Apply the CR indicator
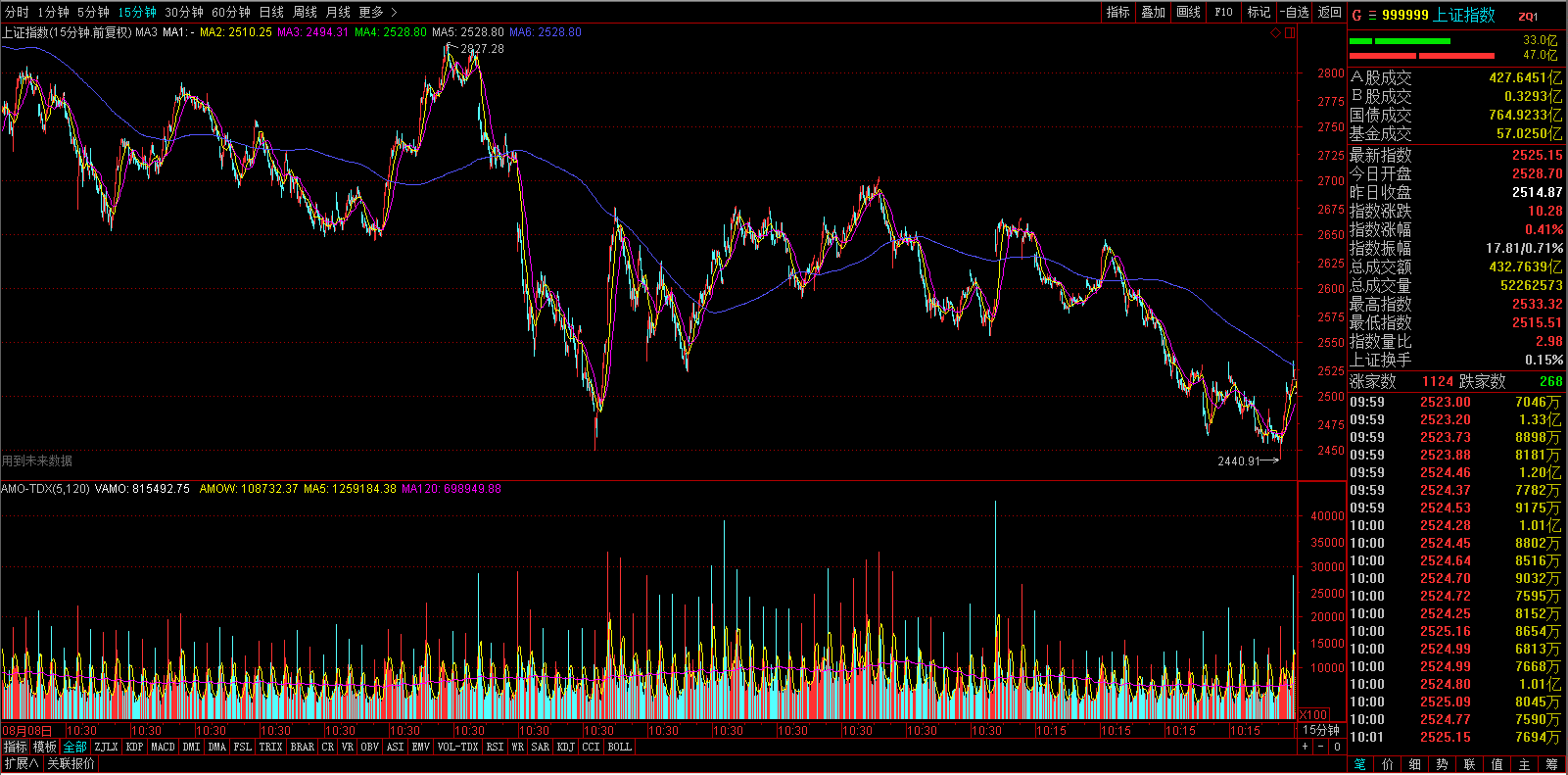The image size is (1568, 775). click(x=327, y=747)
